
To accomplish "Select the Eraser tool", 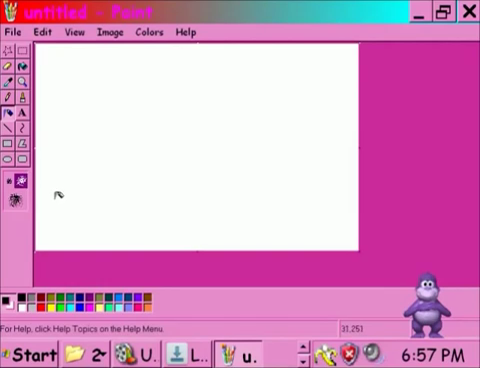I will point(8,66).
